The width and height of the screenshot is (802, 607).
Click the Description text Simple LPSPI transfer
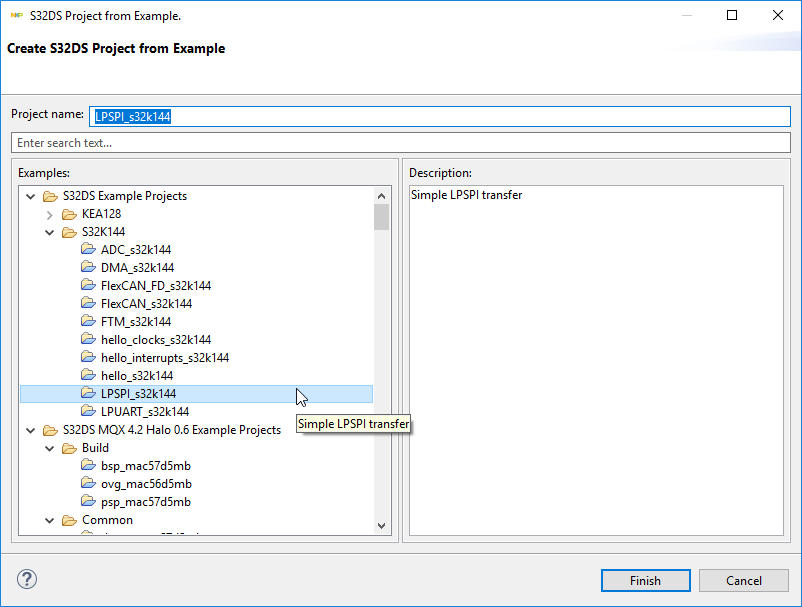click(x=466, y=195)
